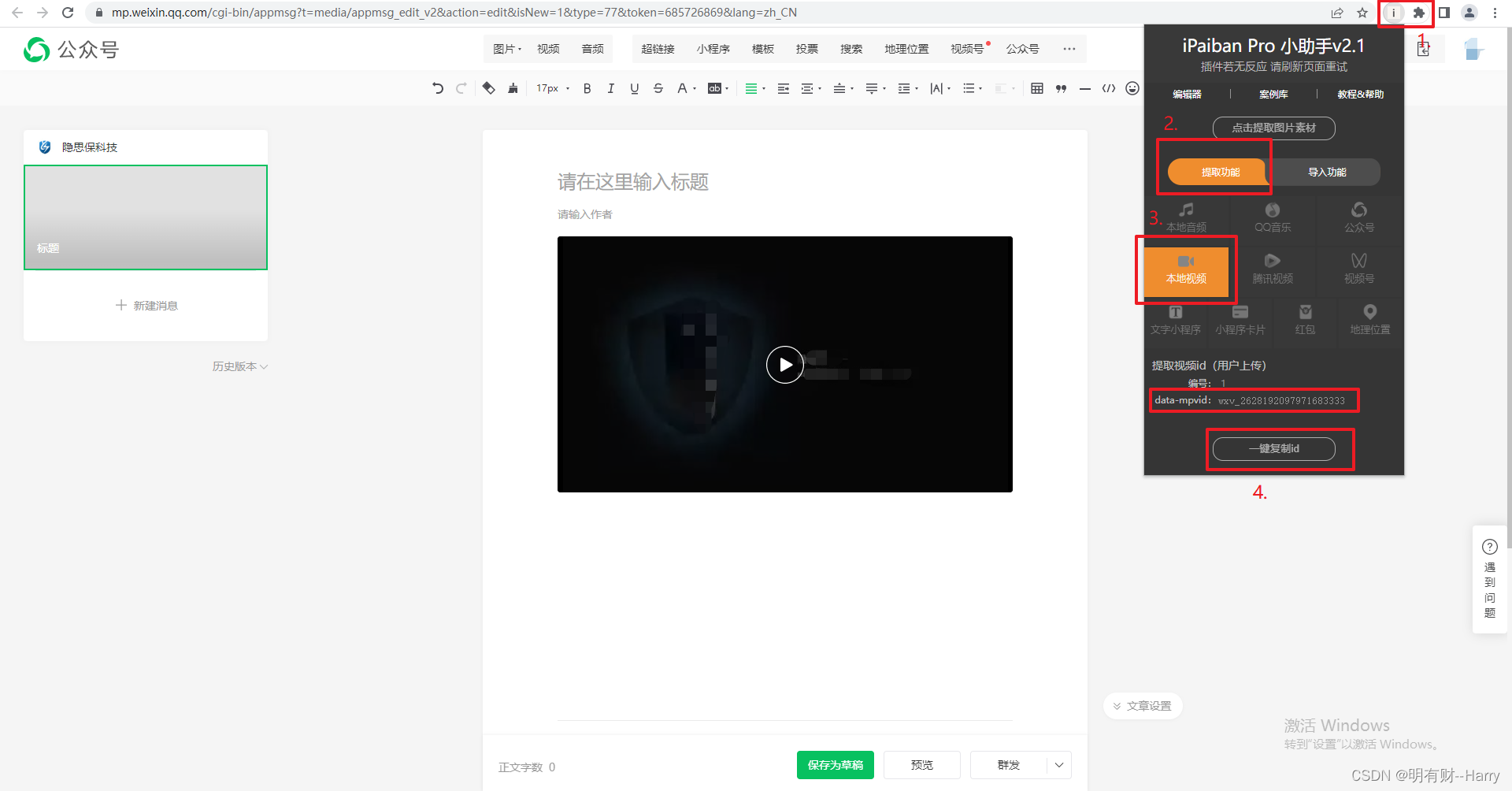The image size is (1512, 791).
Task: Click the code </> icon
Action: pyautogui.click(x=1109, y=88)
